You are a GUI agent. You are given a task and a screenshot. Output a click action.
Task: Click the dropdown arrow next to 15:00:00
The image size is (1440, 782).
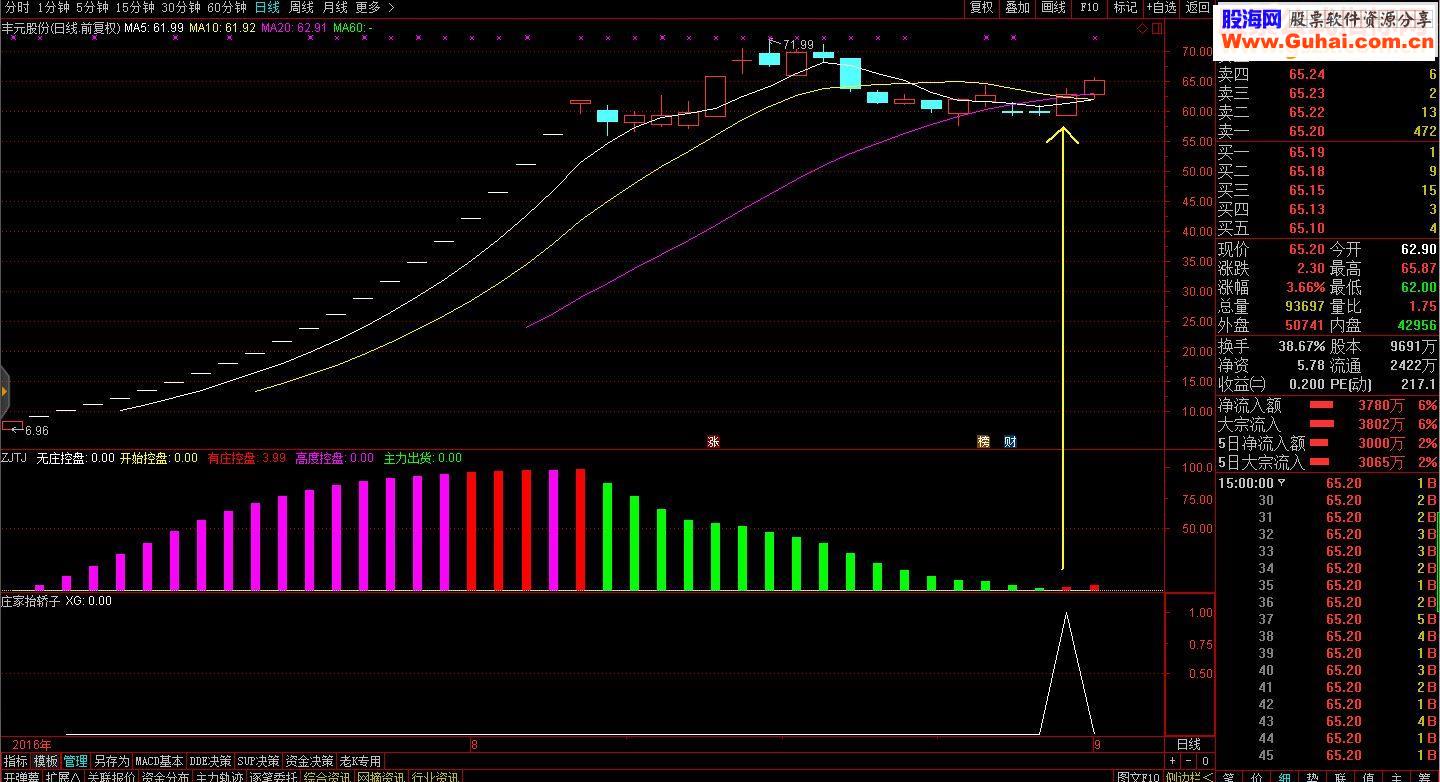click(x=1282, y=483)
